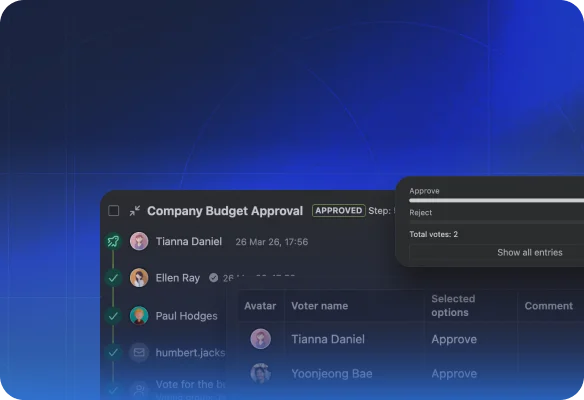Click the checkmark step beside humbert.jacks

(x=113, y=352)
